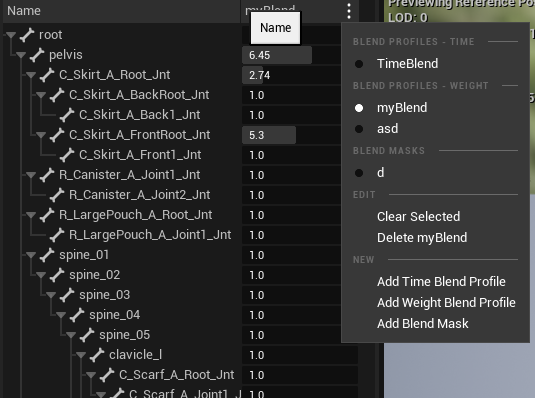Collapse the clavicle_l tree node
This screenshot has width=535, height=398.
click(81, 355)
